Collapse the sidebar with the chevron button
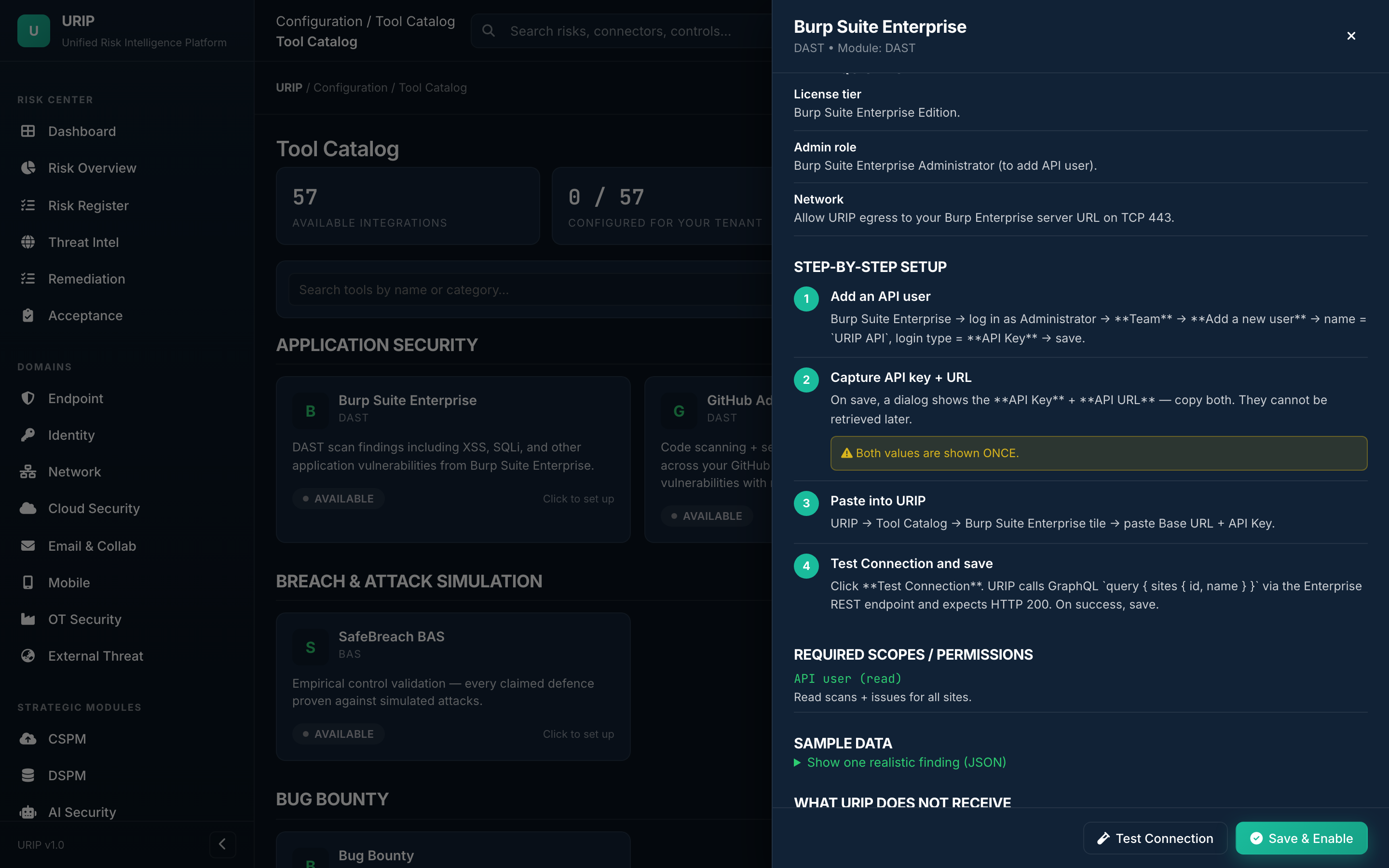Viewport: 1389px width, 868px height. click(223, 844)
